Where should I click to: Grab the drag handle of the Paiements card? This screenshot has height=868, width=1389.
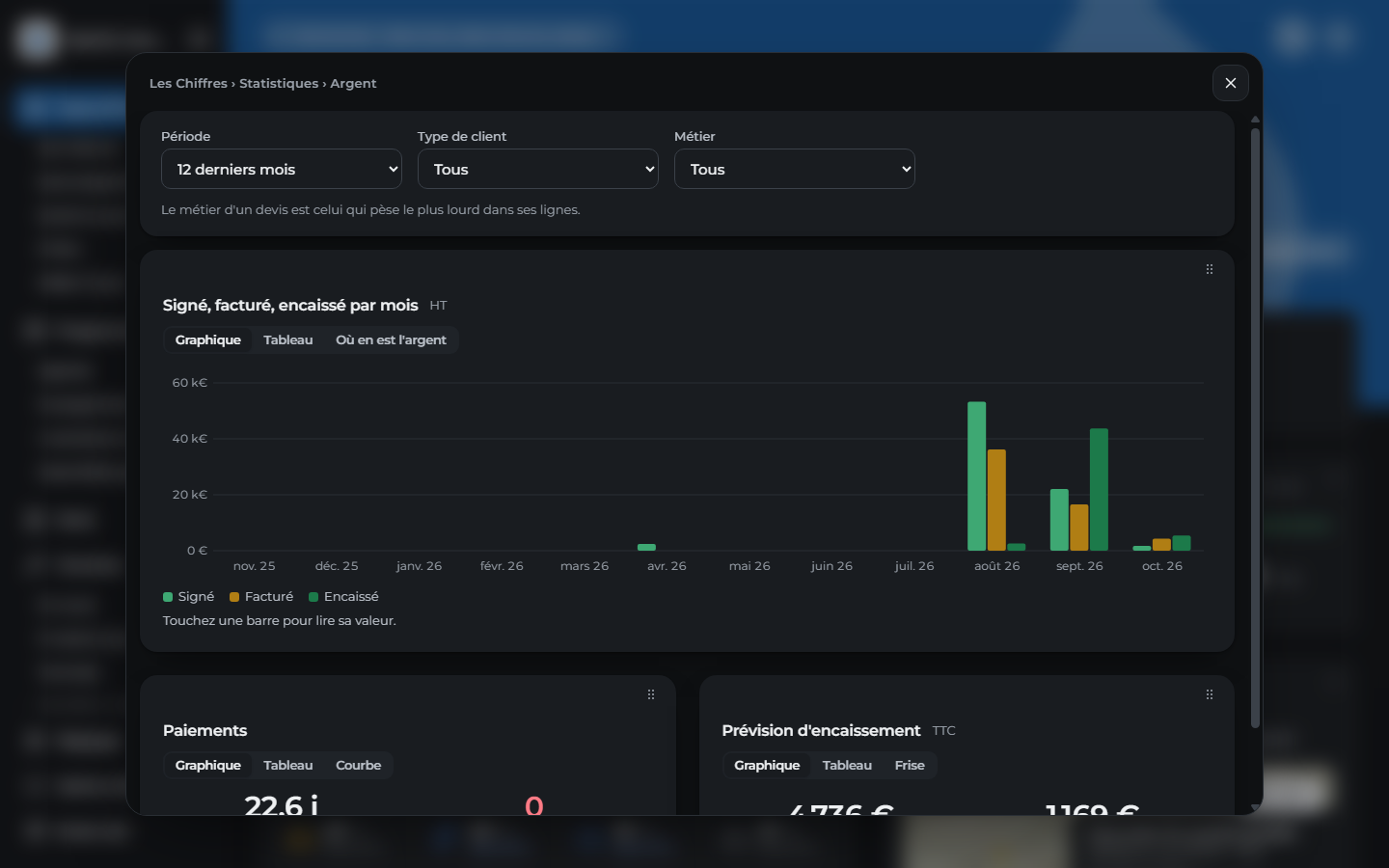click(x=651, y=694)
